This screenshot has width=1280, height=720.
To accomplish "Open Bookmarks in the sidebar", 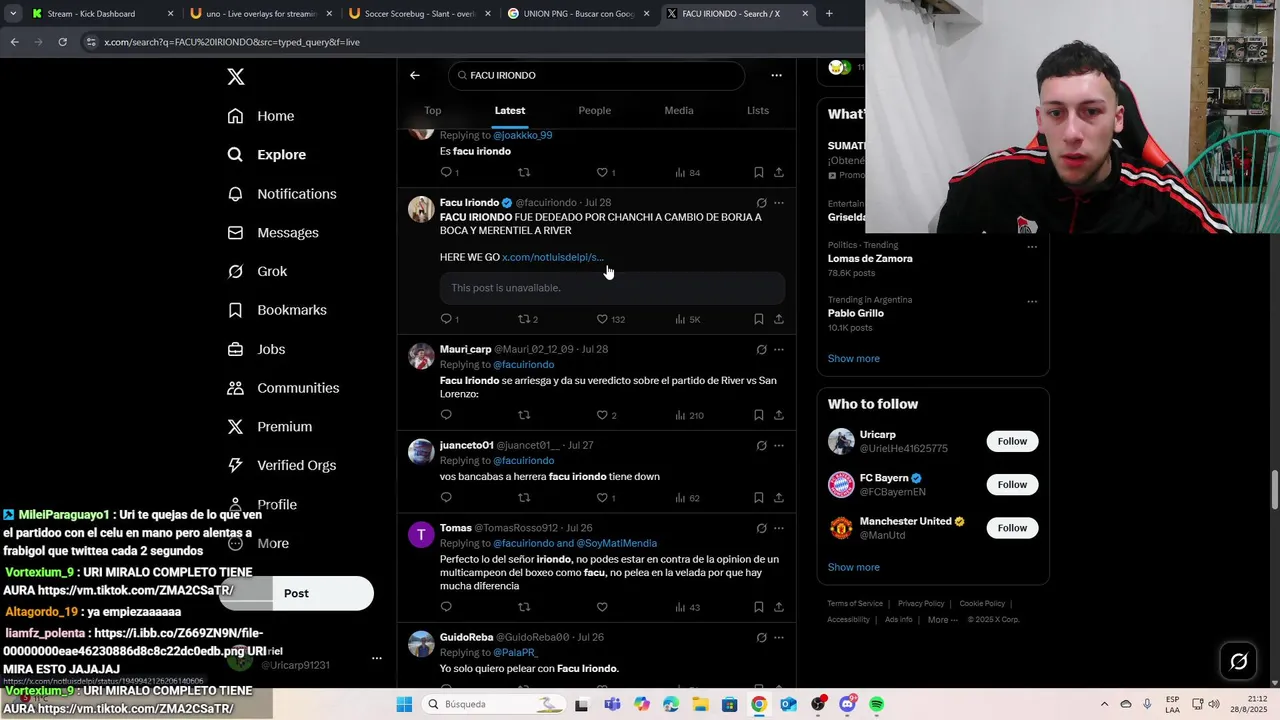I will (277, 310).
